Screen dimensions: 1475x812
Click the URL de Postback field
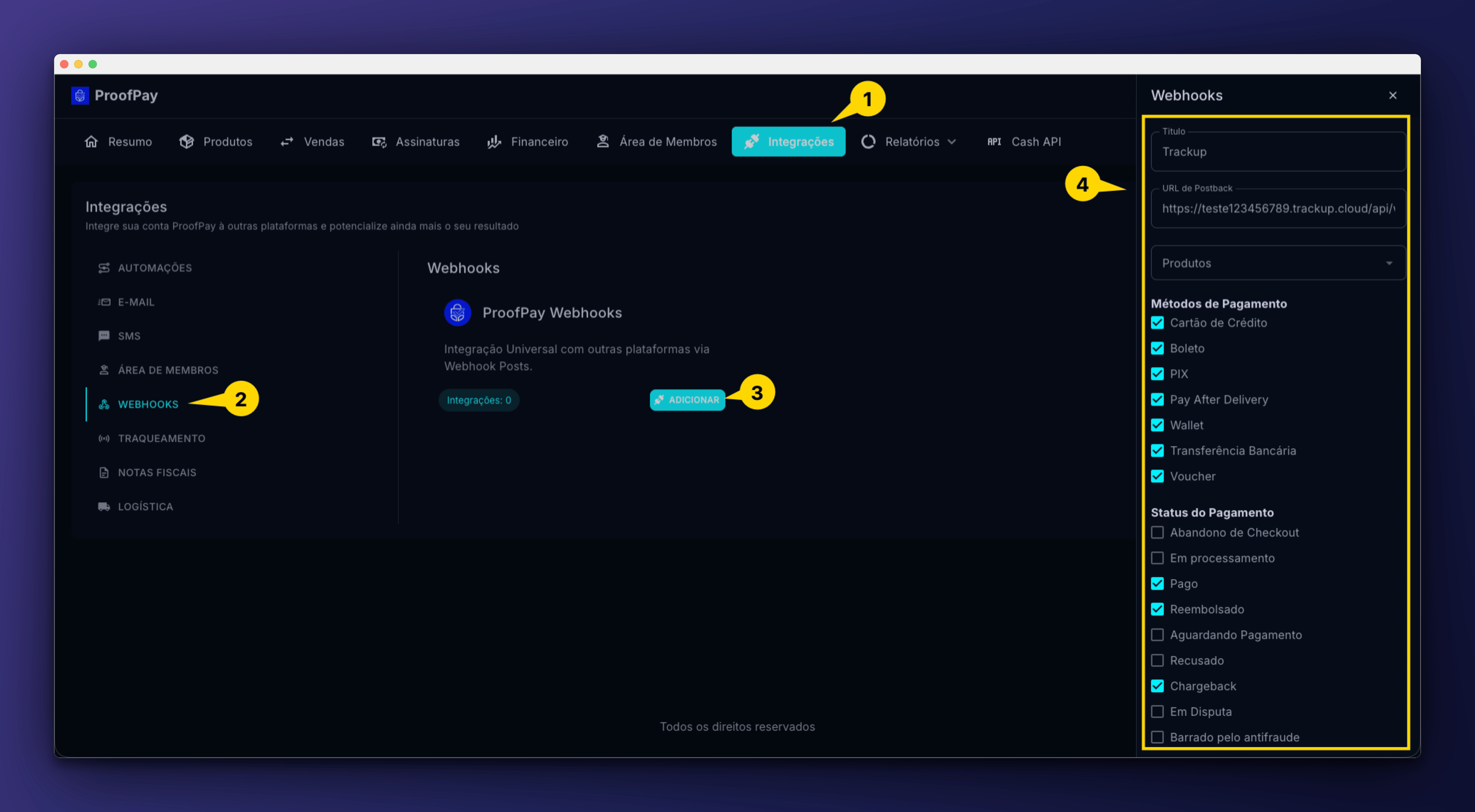(1278, 208)
